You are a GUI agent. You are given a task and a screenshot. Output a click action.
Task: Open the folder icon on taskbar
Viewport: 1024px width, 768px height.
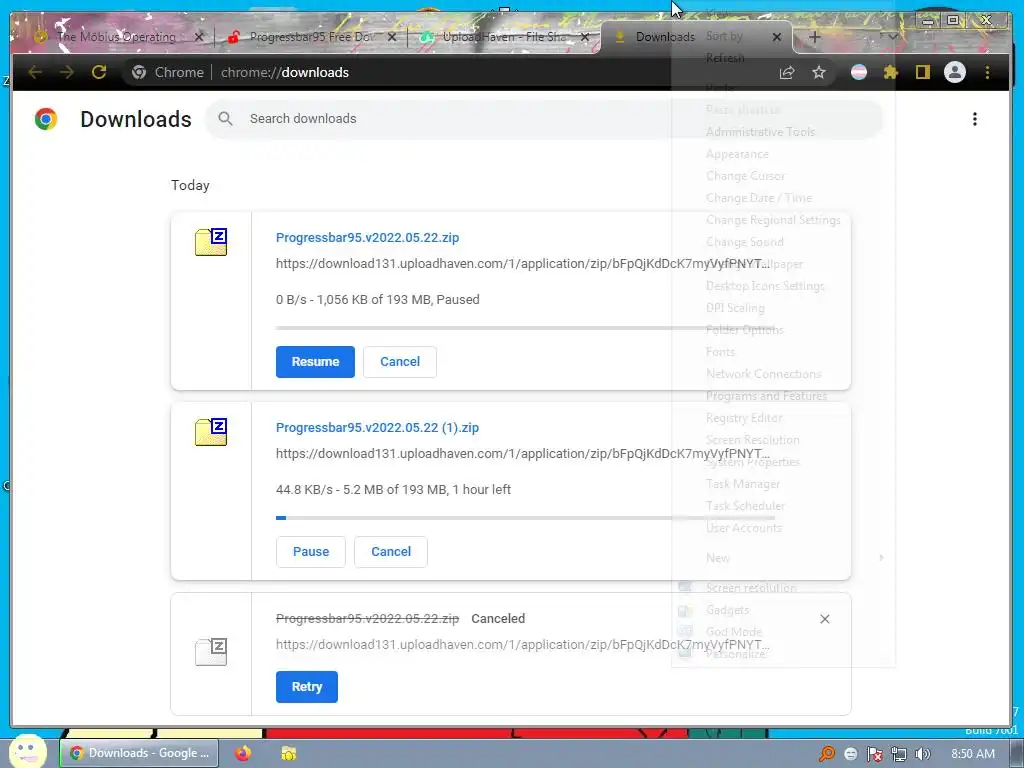[x=288, y=753]
